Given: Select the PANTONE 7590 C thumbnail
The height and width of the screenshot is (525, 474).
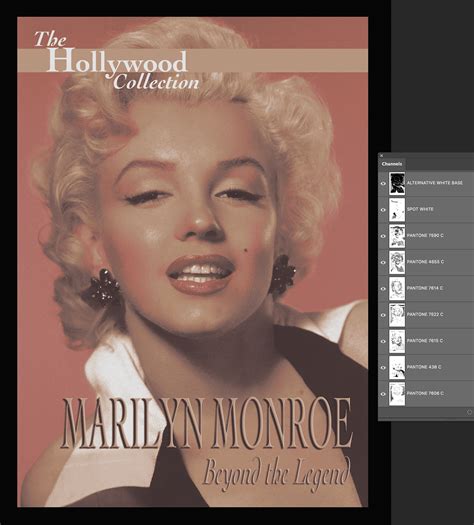Looking at the screenshot, I should (x=397, y=236).
